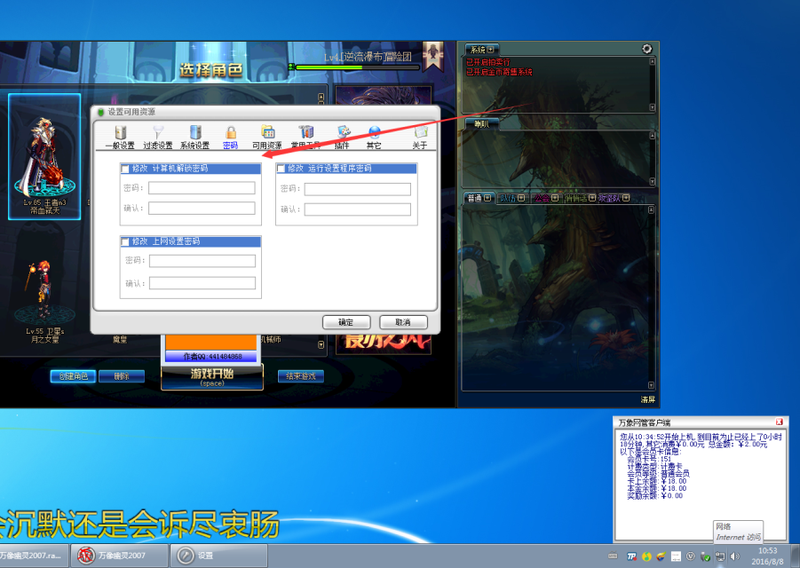Select the 密码 padlock section
The image size is (800, 568).
[x=231, y=137]
